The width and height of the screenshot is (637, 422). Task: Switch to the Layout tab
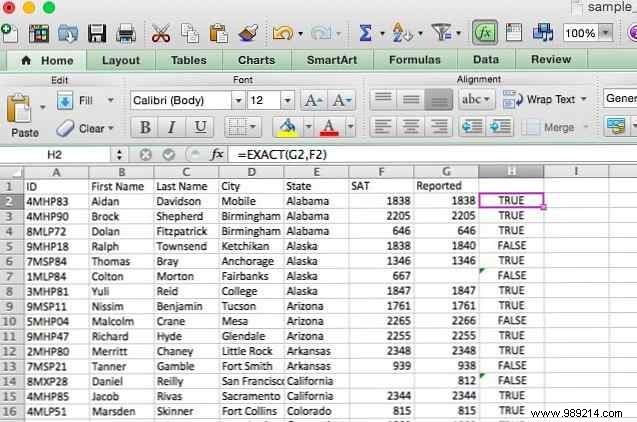coord(121,61)
